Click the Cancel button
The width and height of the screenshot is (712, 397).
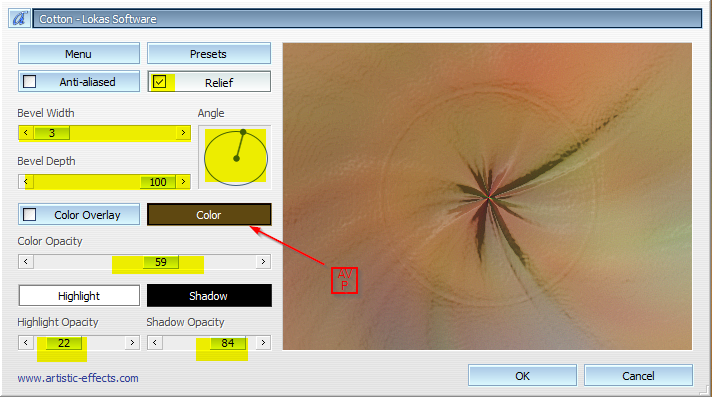tap(638, 376)
